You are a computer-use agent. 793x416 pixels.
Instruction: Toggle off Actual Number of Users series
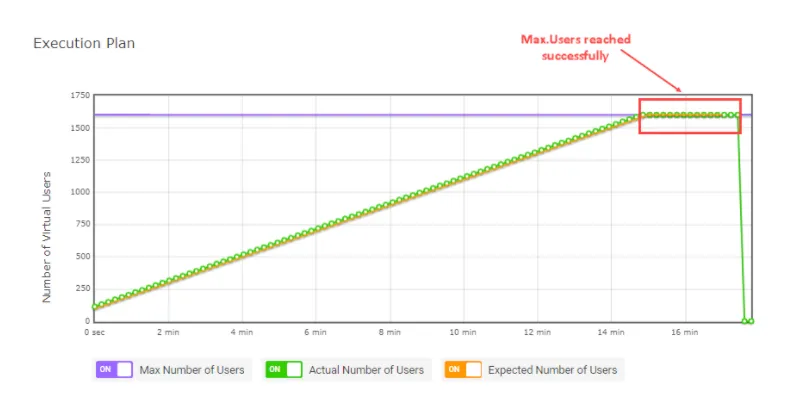[x=284, y=369]
